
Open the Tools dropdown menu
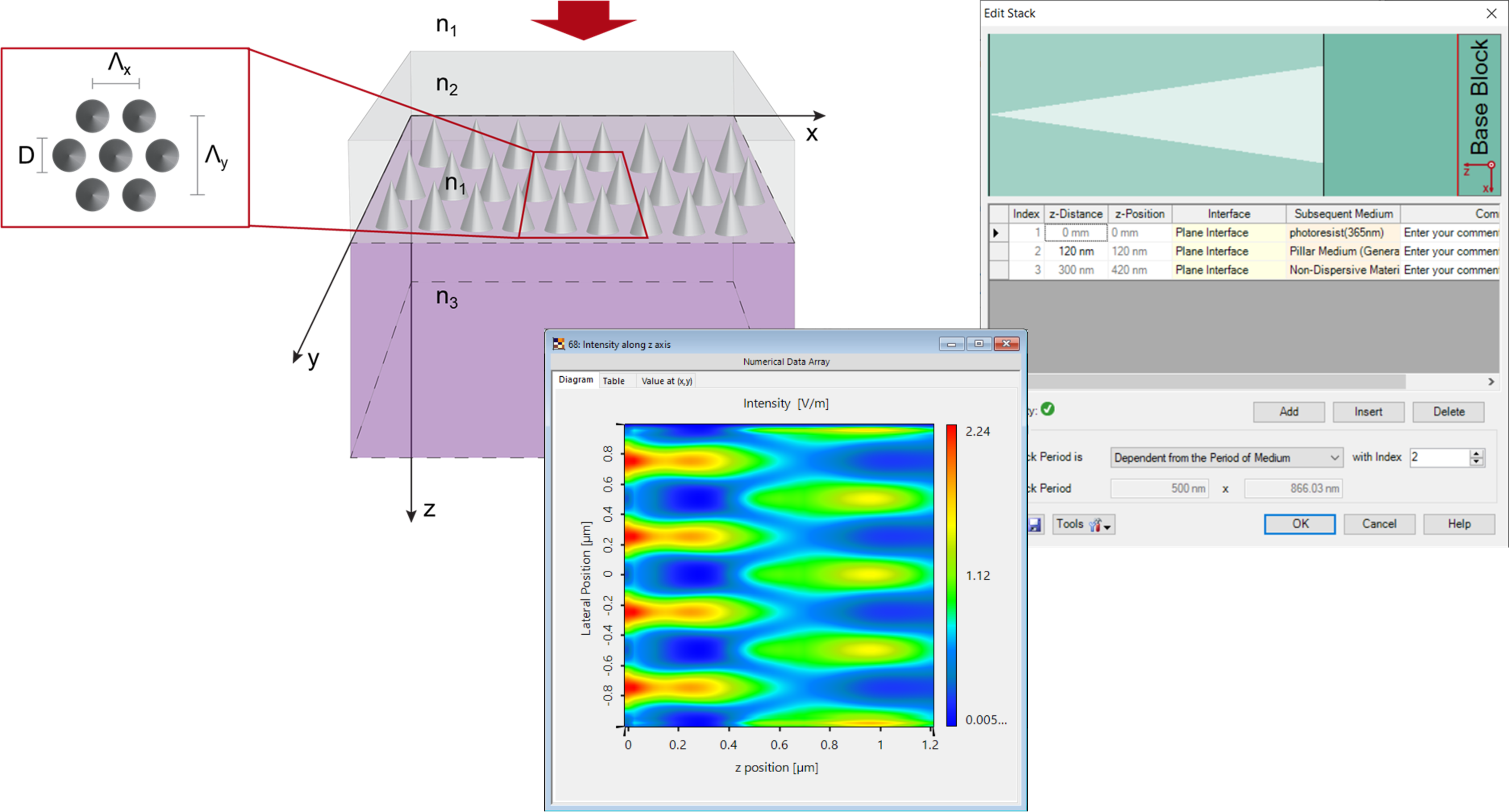pos(1084,525)
